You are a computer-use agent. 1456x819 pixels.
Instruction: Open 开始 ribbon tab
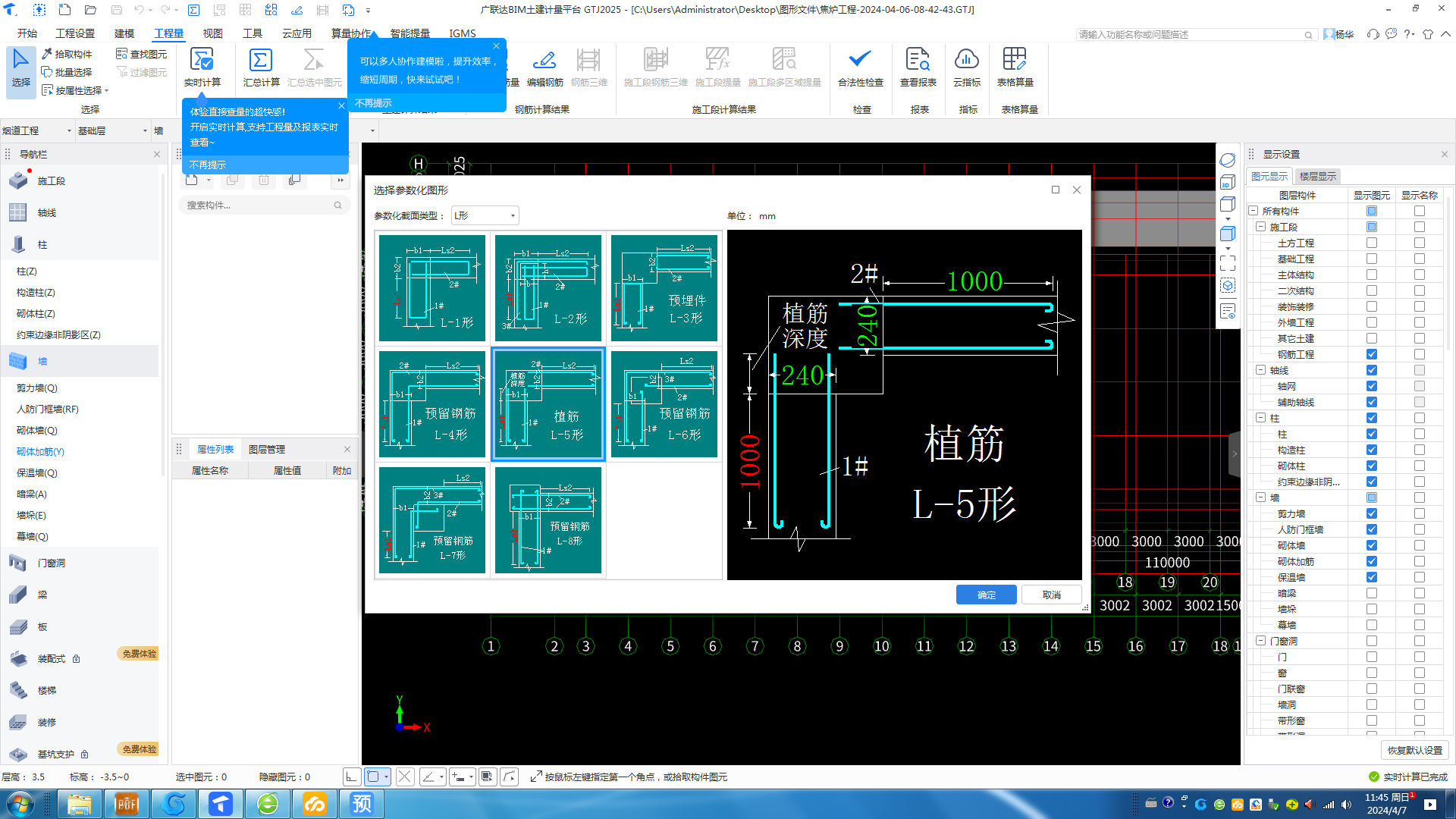(27, 33)
